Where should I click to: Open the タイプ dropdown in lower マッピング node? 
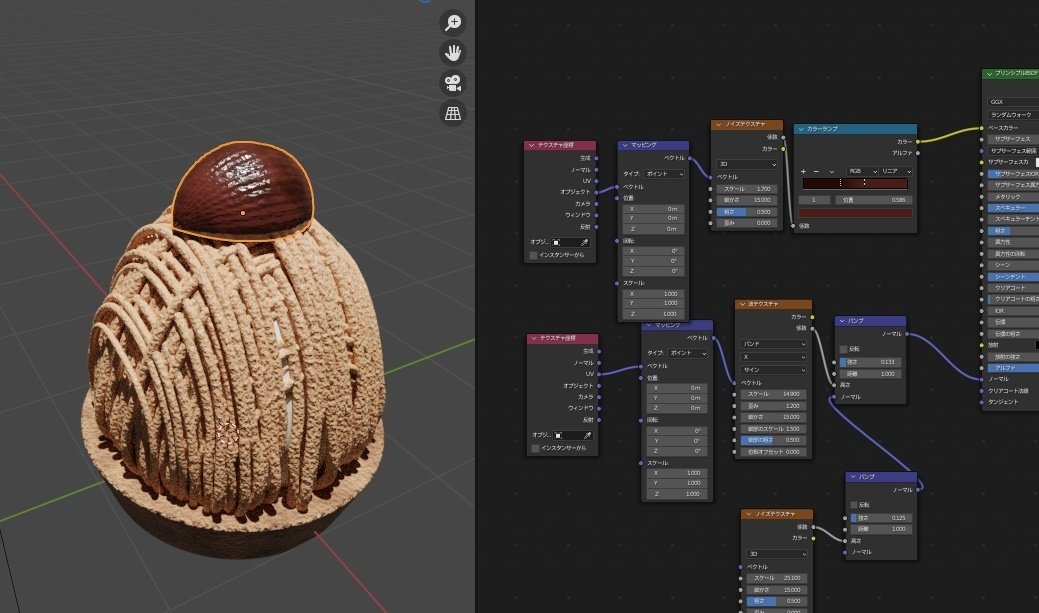(688, 353)
